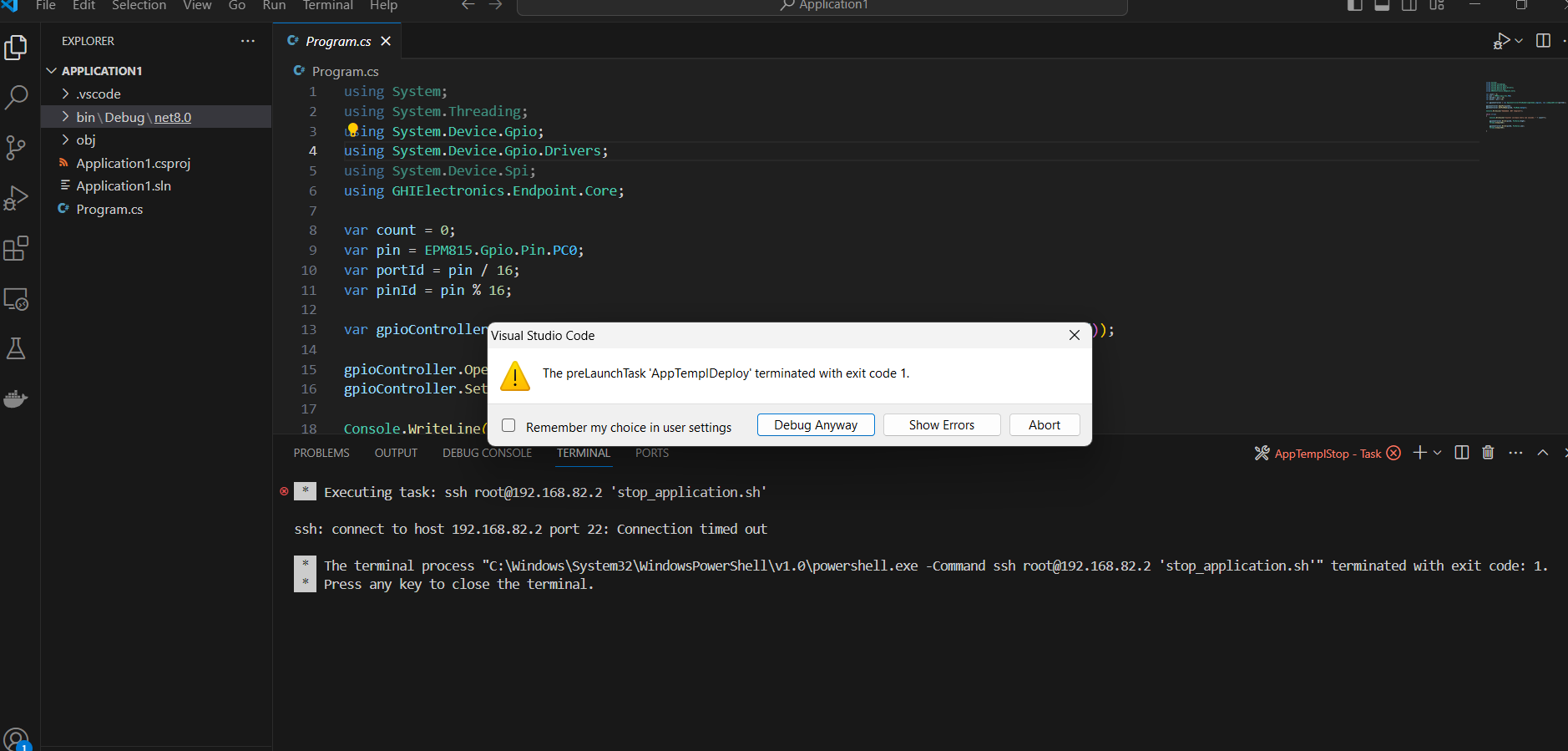1568x751 pixels.
Task: Switch to the OUTPUT panel tab
Action: click(396, 453)
